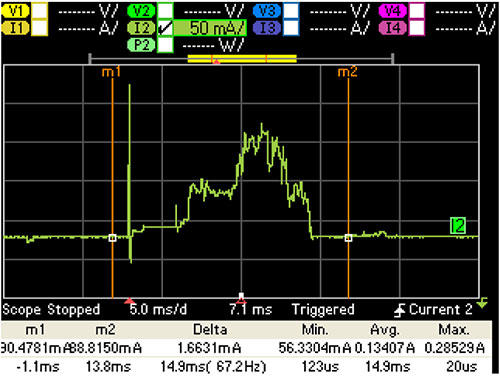Image resolution: width=500 pixels, height=378 pixels.
Task: Open the Current 2 trigger source setting
Action: (440, 310)
